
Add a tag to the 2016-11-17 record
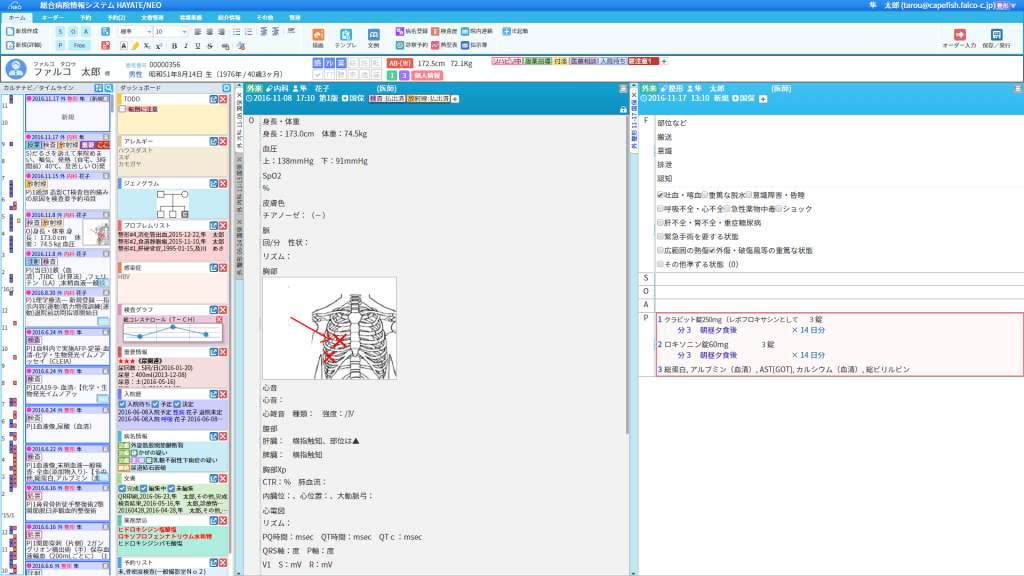pyautogui.click(x=763, y=99)
